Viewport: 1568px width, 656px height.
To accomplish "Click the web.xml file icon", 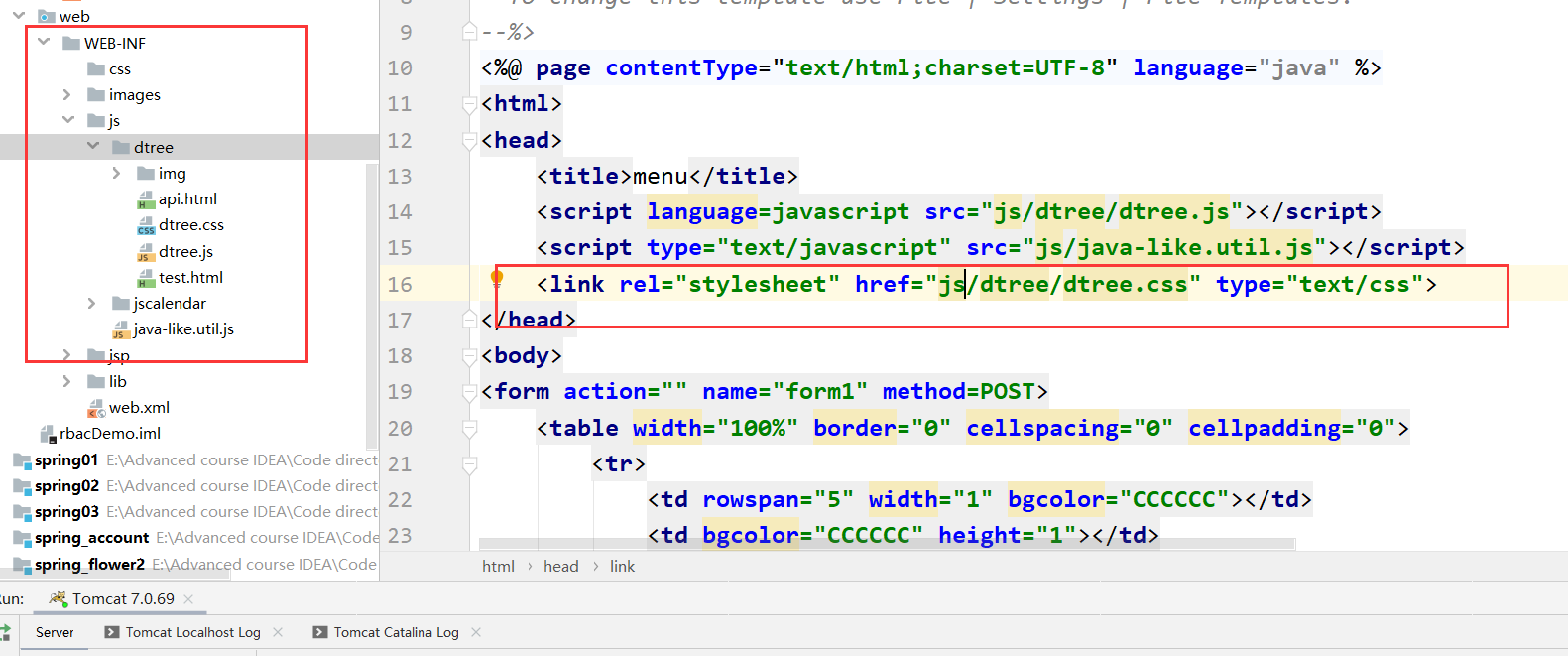I will click(x=96, y=408).
